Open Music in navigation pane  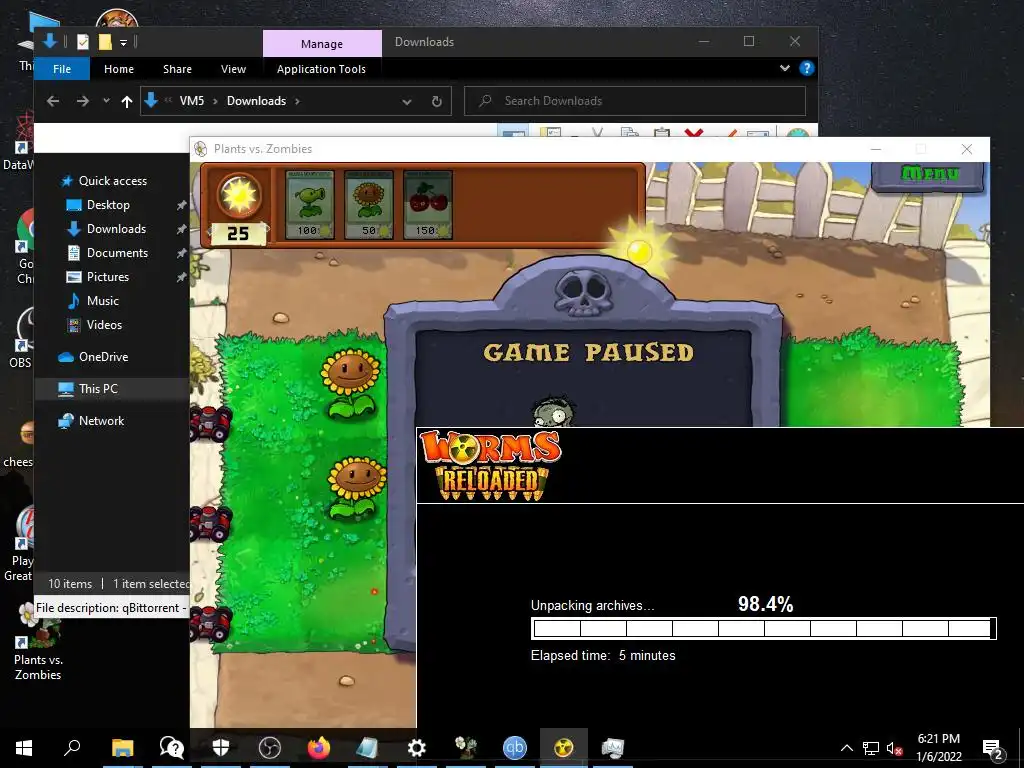103,301
